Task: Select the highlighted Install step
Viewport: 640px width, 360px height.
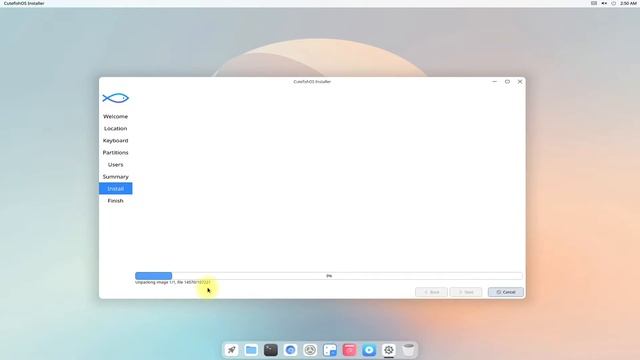Action: pos(116,189)
